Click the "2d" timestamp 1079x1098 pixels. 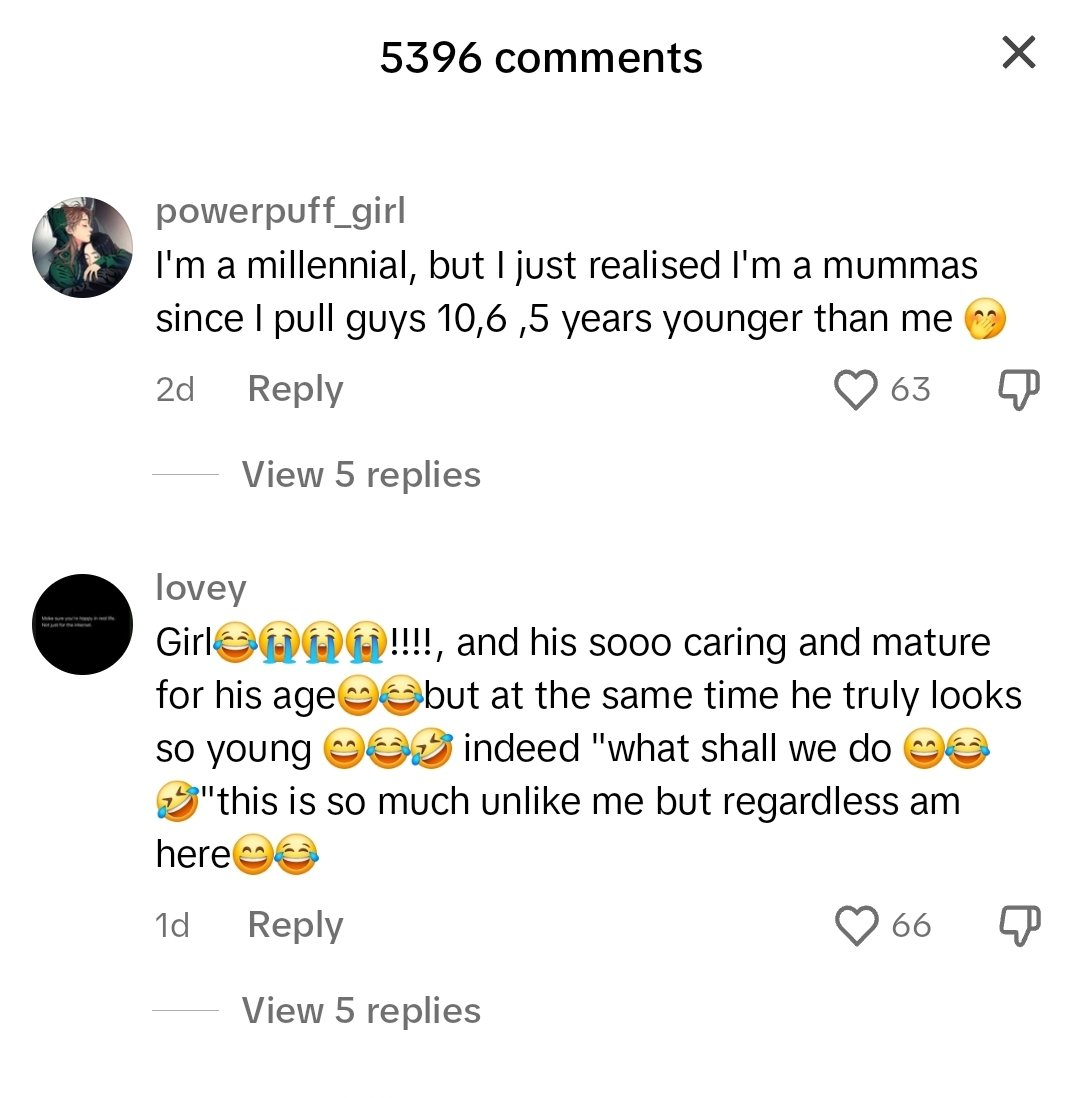(175, 390)
